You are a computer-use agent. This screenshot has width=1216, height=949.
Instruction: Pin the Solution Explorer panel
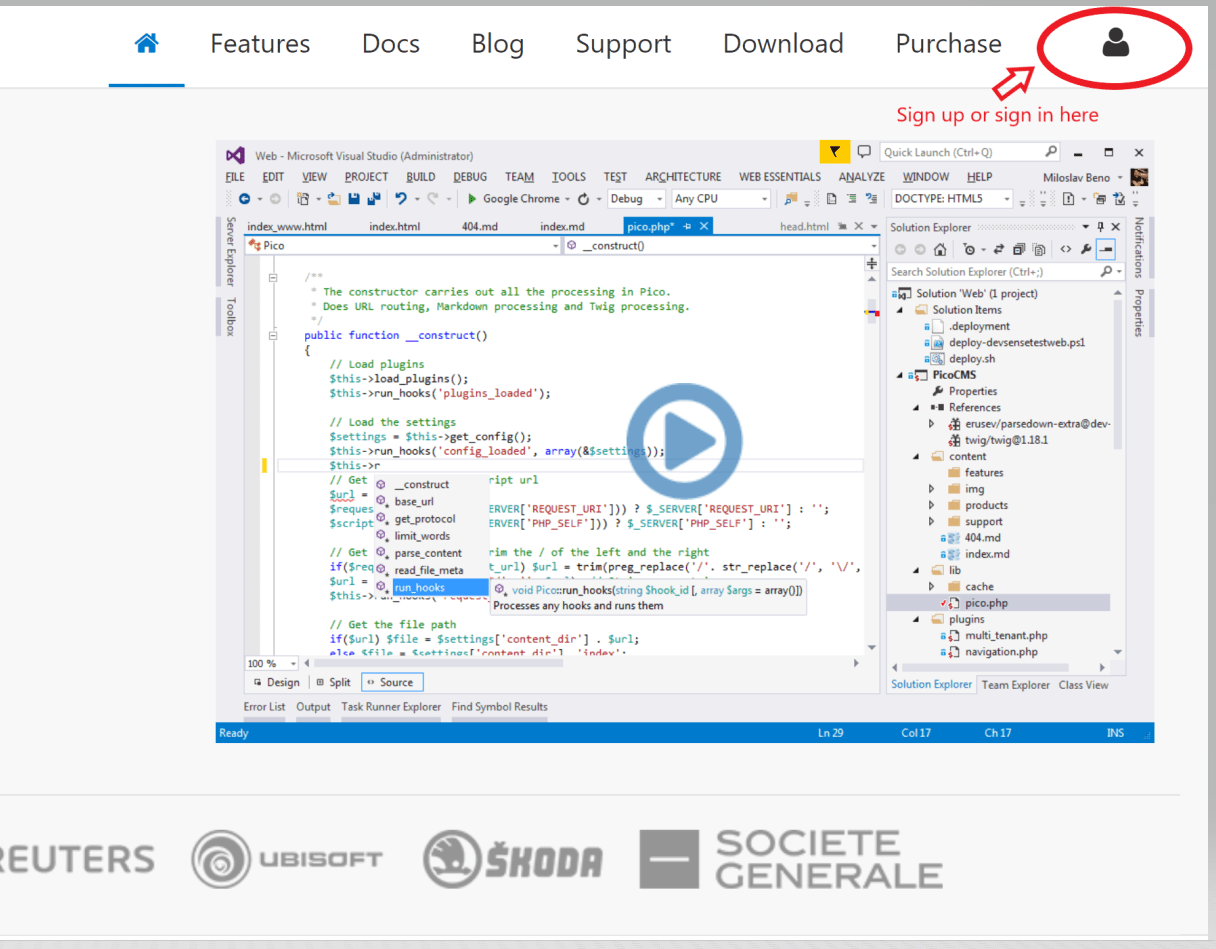click(x=1101, y=227)
